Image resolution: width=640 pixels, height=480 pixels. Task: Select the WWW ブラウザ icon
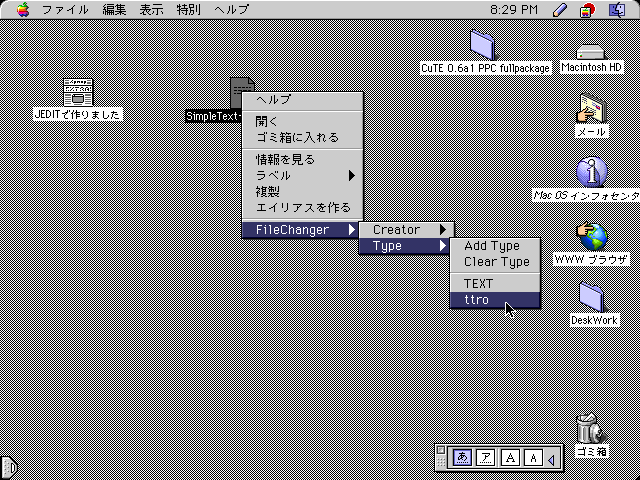(592, 236)
